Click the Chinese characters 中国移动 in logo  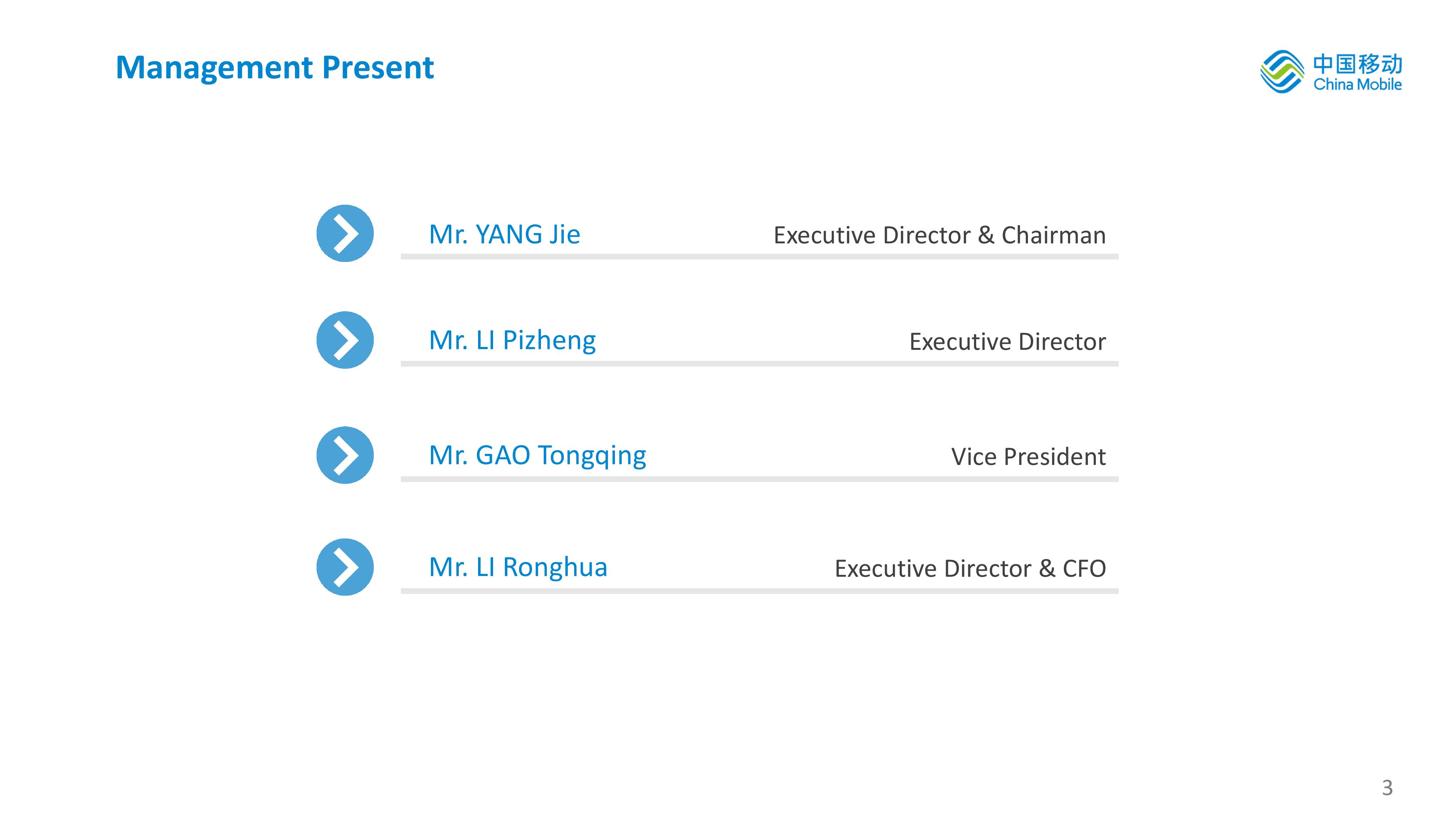(1358, 64)
